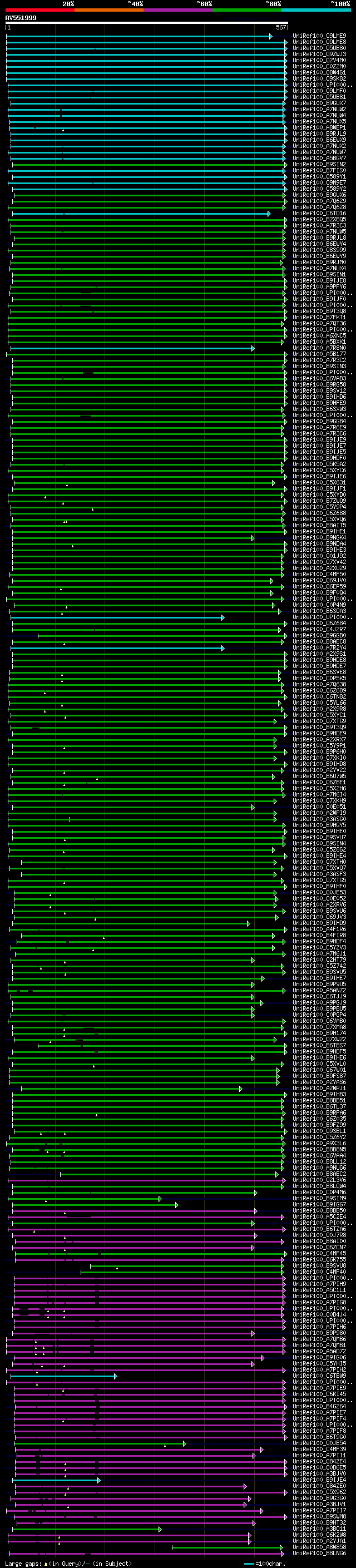Open hit UniRef100_Q5UB80

click(319, 48)
